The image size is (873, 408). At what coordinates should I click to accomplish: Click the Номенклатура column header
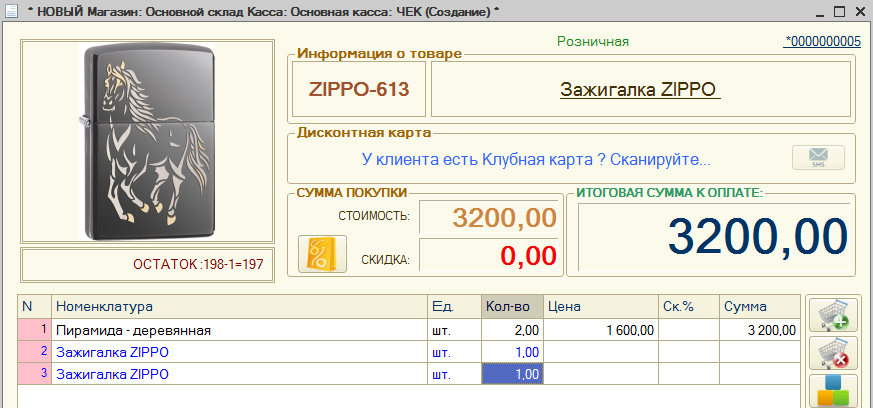pos(239,306)
